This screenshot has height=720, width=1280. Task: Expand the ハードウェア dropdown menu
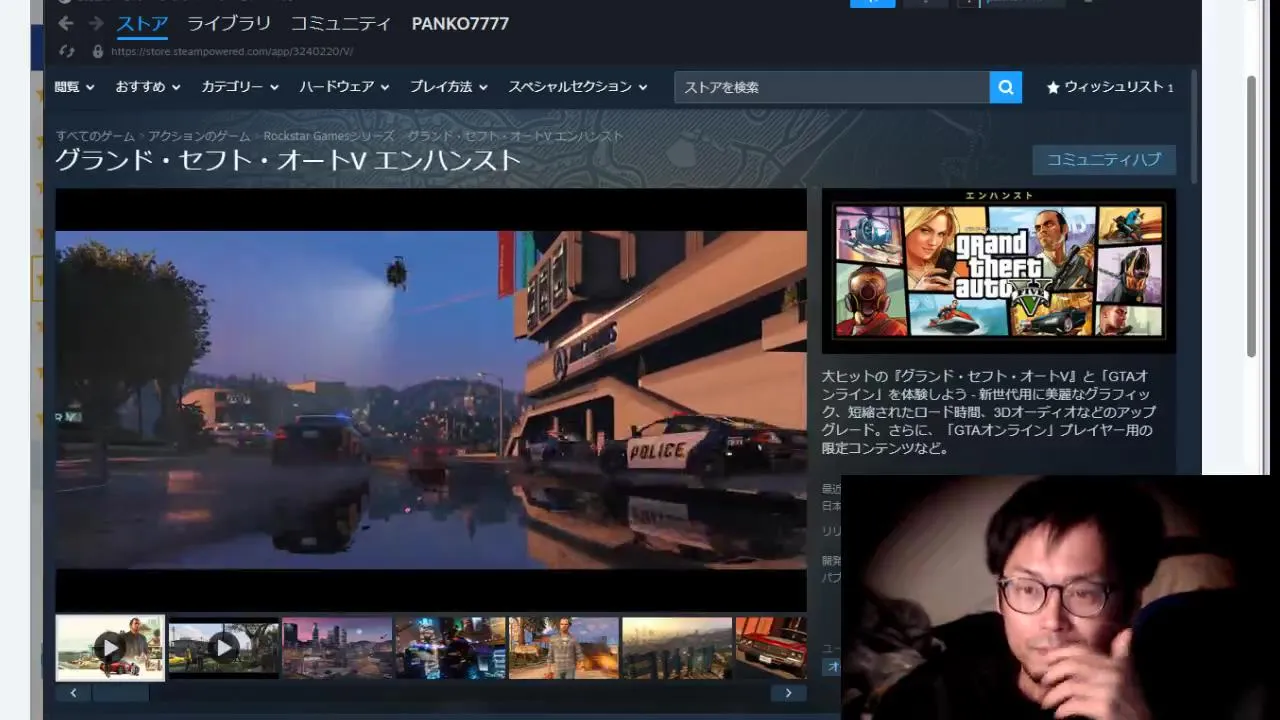(x=345, y=87)
